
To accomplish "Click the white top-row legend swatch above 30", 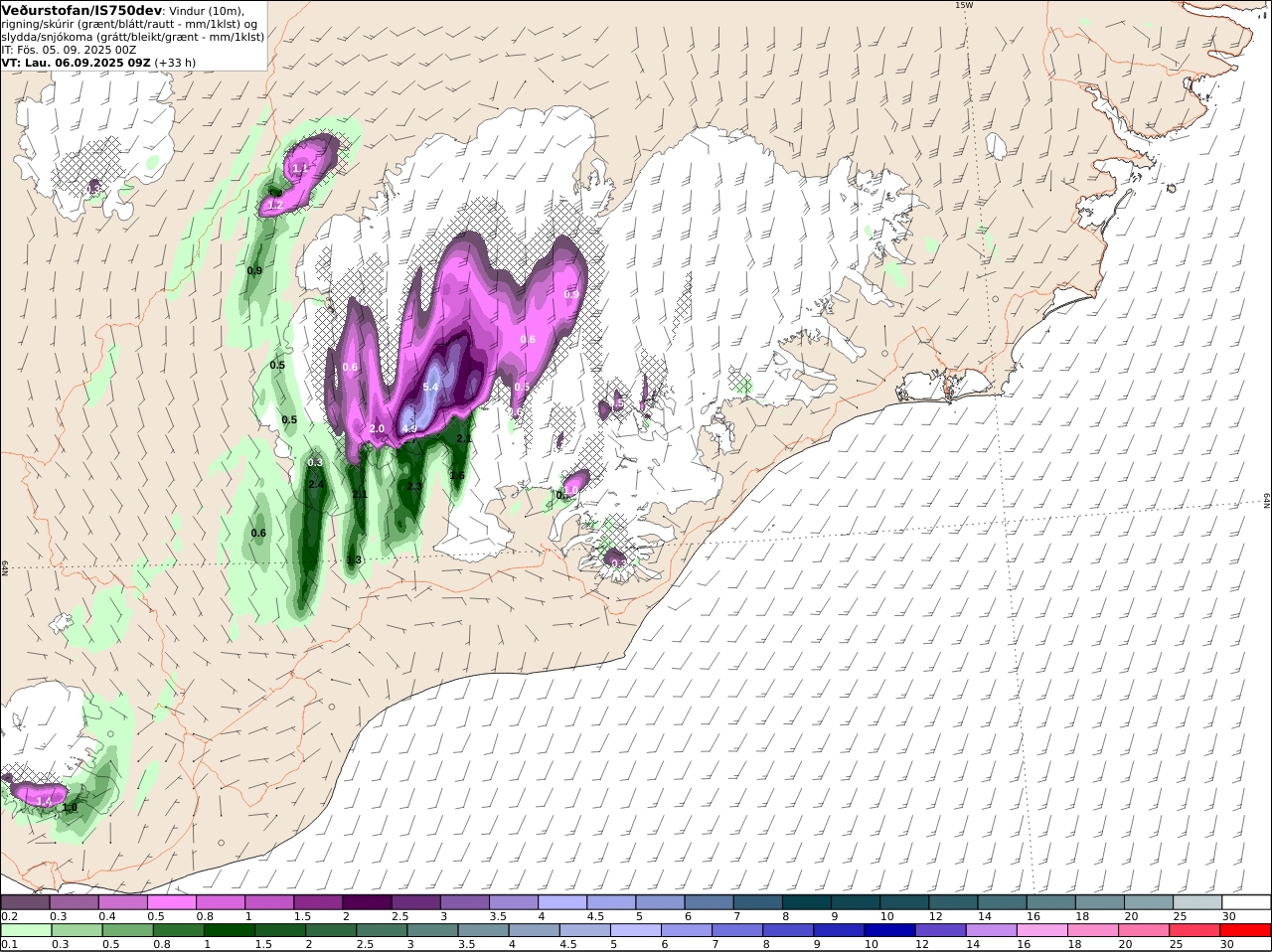I will coord(1246,902).
